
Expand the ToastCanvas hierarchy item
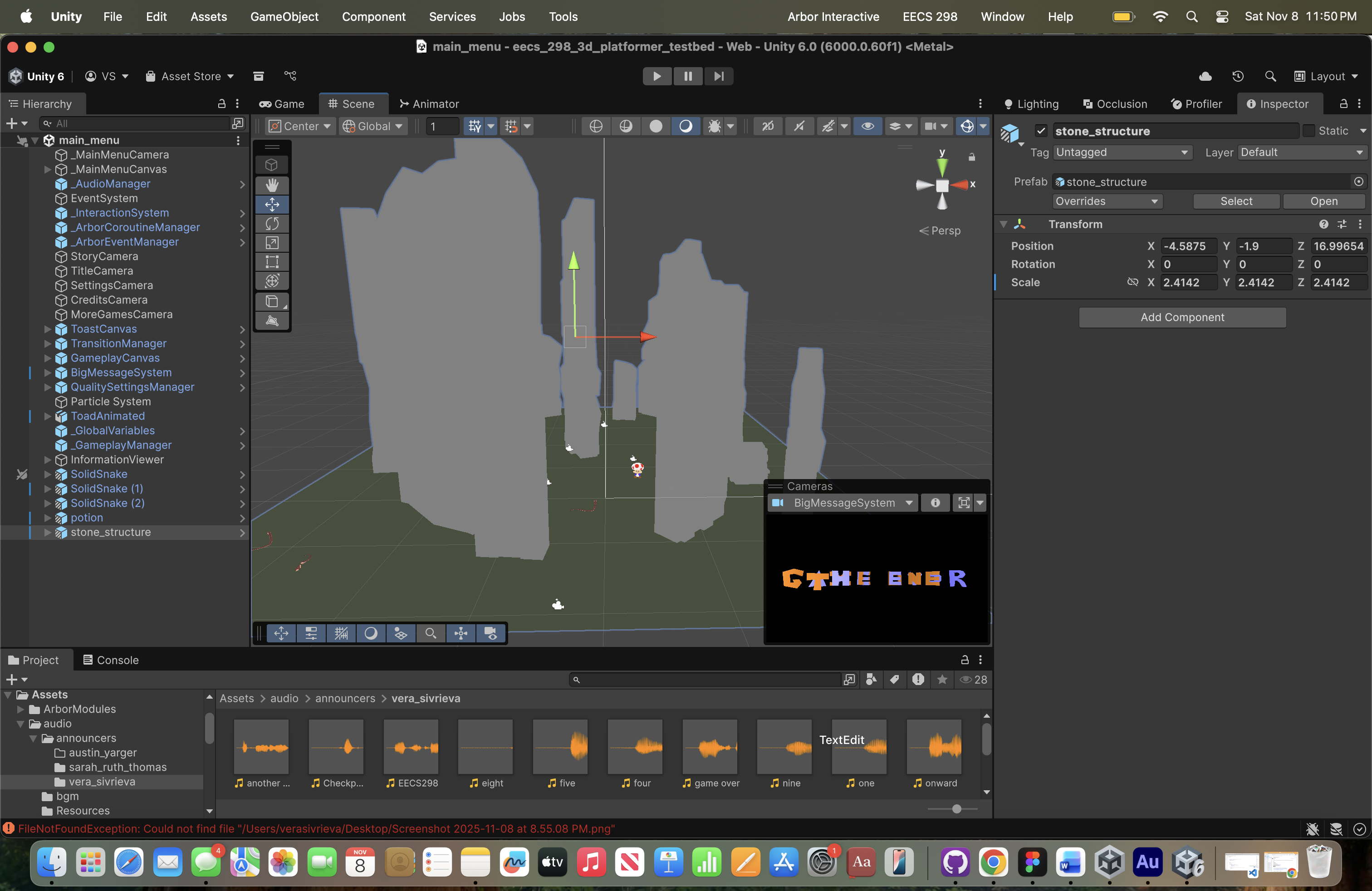[48, 329]
